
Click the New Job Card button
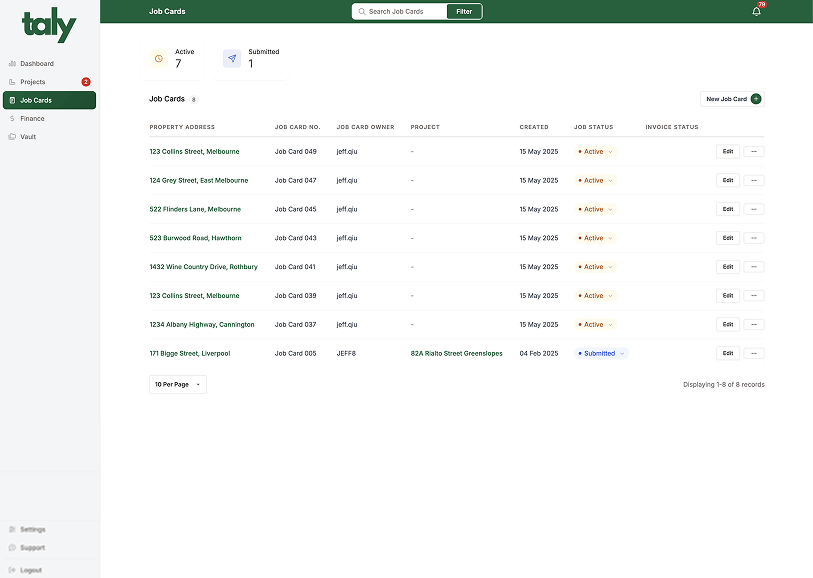point(732,99)
